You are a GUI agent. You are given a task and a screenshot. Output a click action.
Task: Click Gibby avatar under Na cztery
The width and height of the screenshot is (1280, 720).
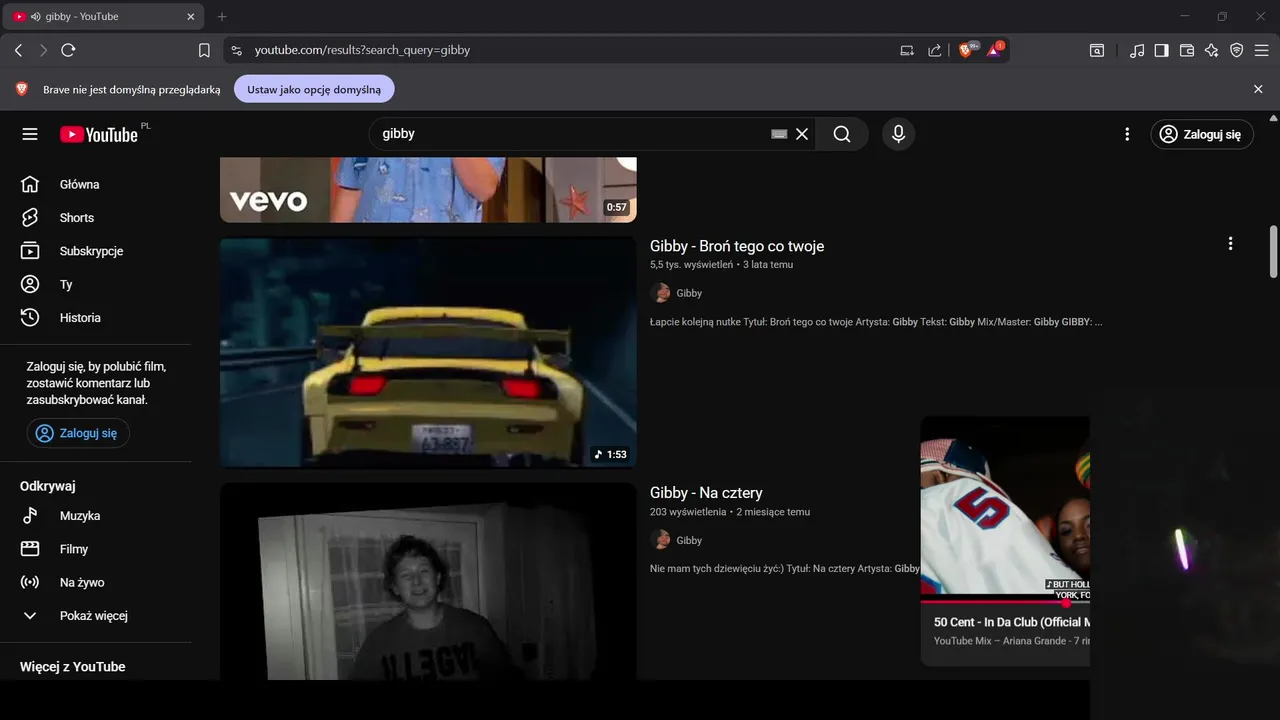(660, 539)
